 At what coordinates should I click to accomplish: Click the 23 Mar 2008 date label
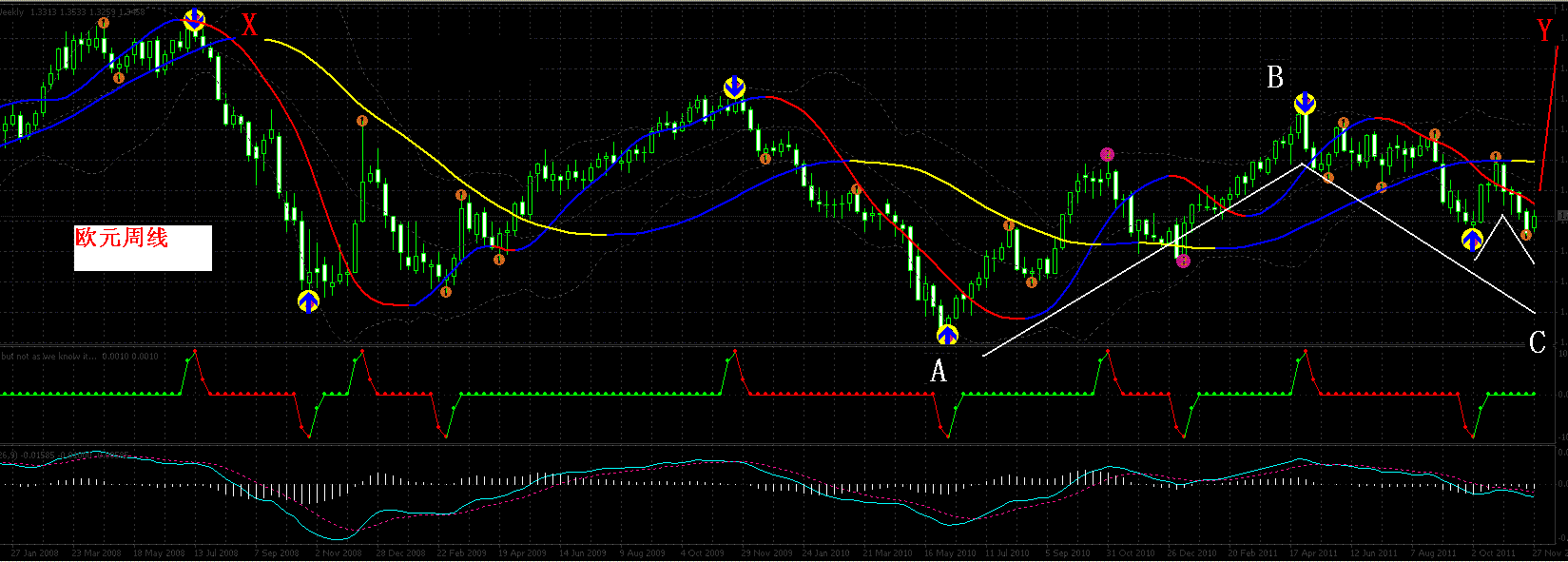pos(96,552)
